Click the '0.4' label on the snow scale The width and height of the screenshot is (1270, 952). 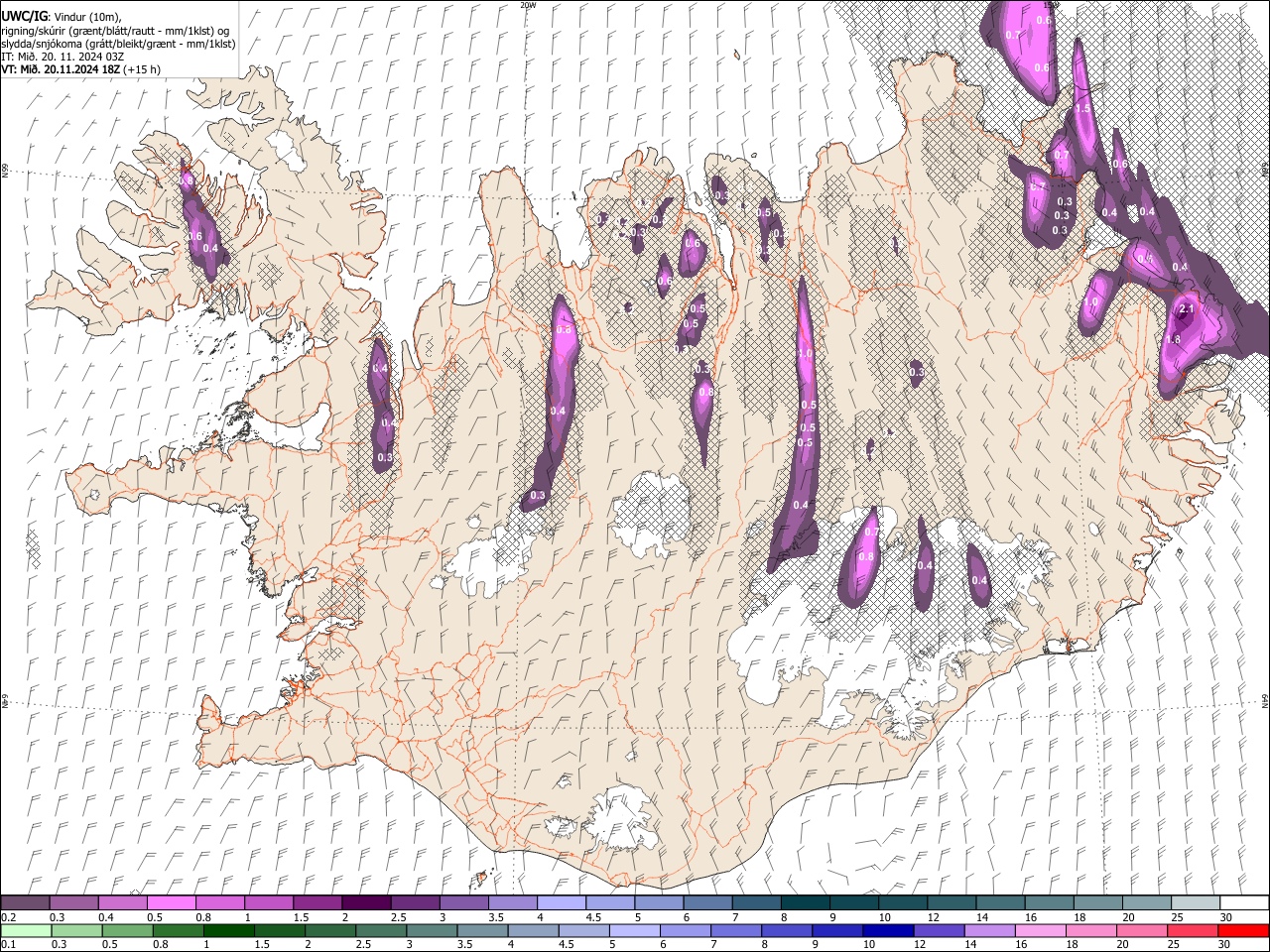click(105, 917)
